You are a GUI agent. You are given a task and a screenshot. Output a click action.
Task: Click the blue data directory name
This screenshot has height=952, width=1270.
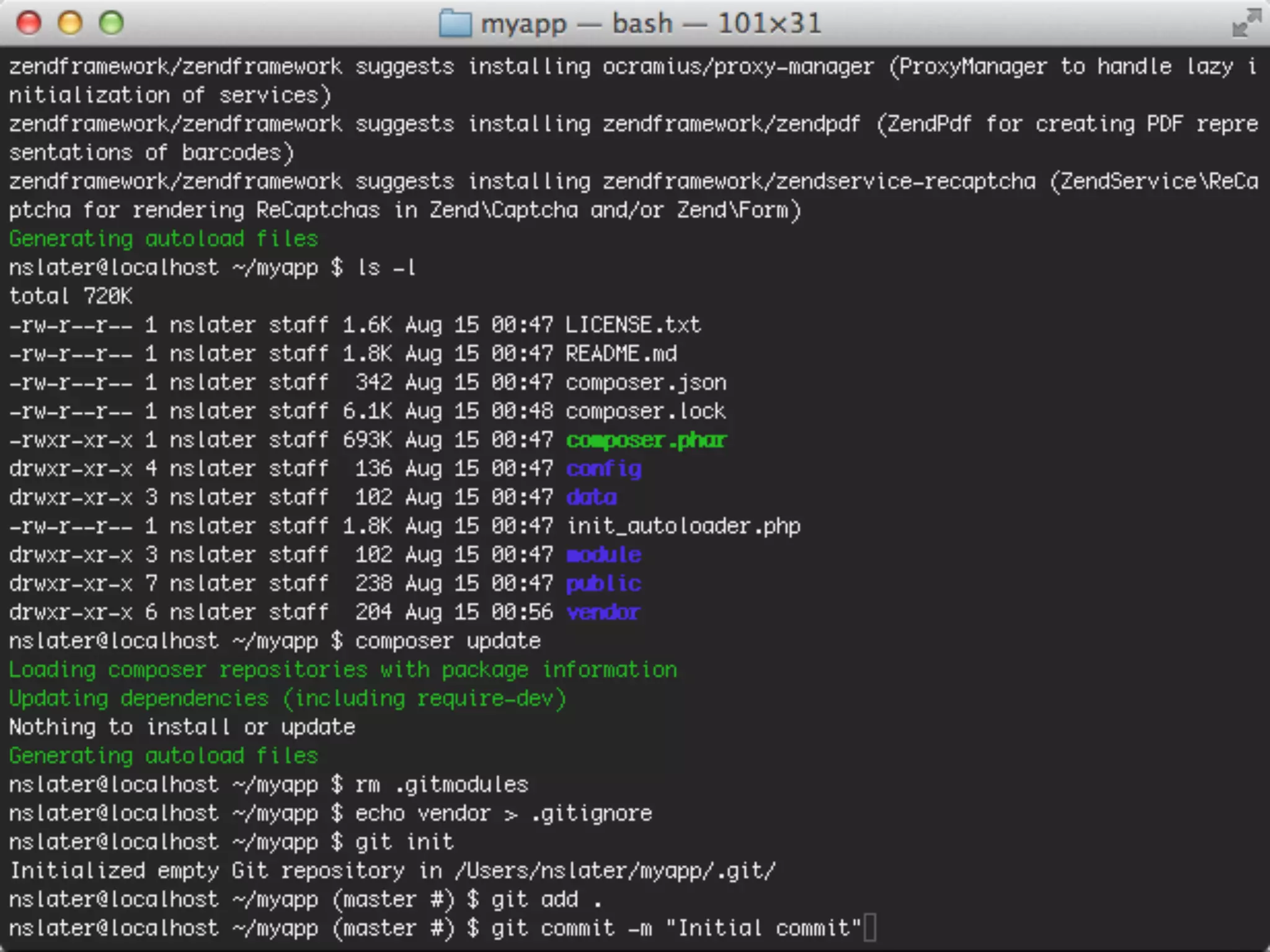tap(591, 498)
